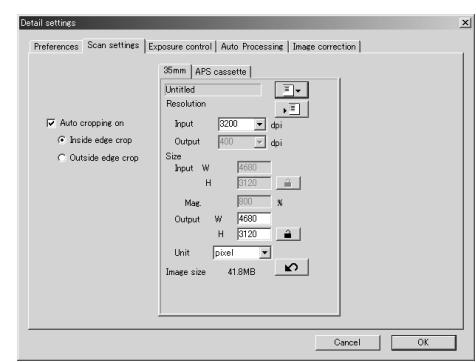Toggle the Auto cropping on checkbox

point(51,123)
